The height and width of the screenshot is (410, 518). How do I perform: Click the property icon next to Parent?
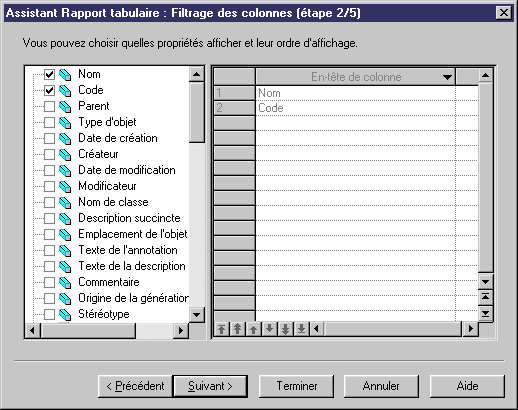65,106
